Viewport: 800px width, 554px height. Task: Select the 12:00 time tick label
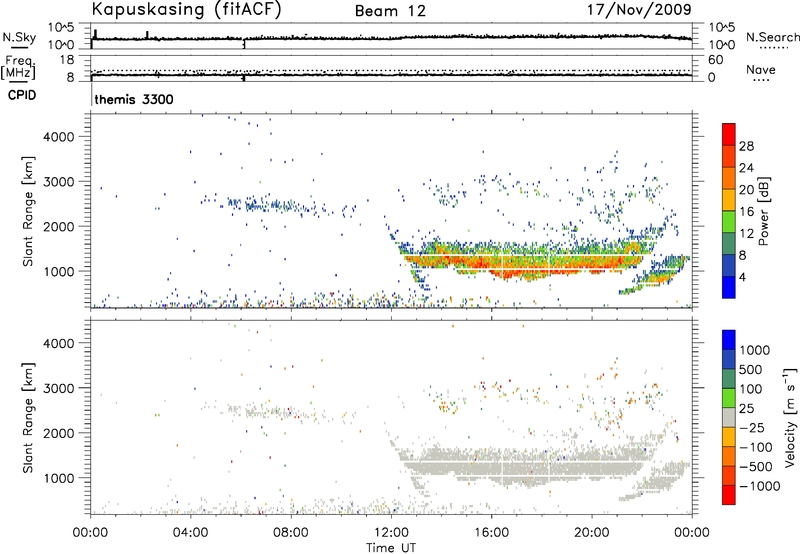(x=391, y=533)
